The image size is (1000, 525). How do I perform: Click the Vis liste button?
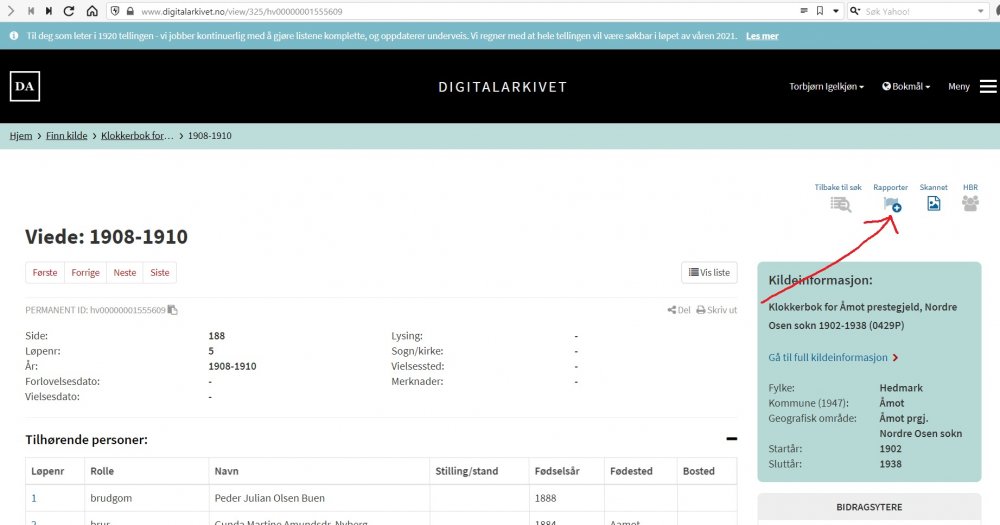coord(708,272)
